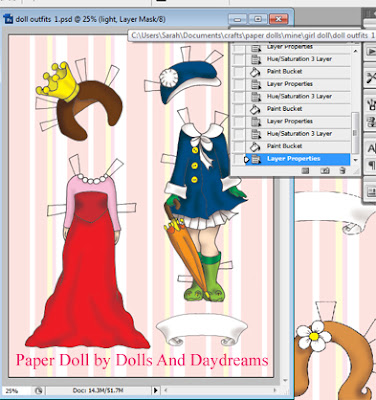Open the Paragraph panel pilcrow dock icon
Viewport: 376px width, 400px height.
click(x=371, y=165)
